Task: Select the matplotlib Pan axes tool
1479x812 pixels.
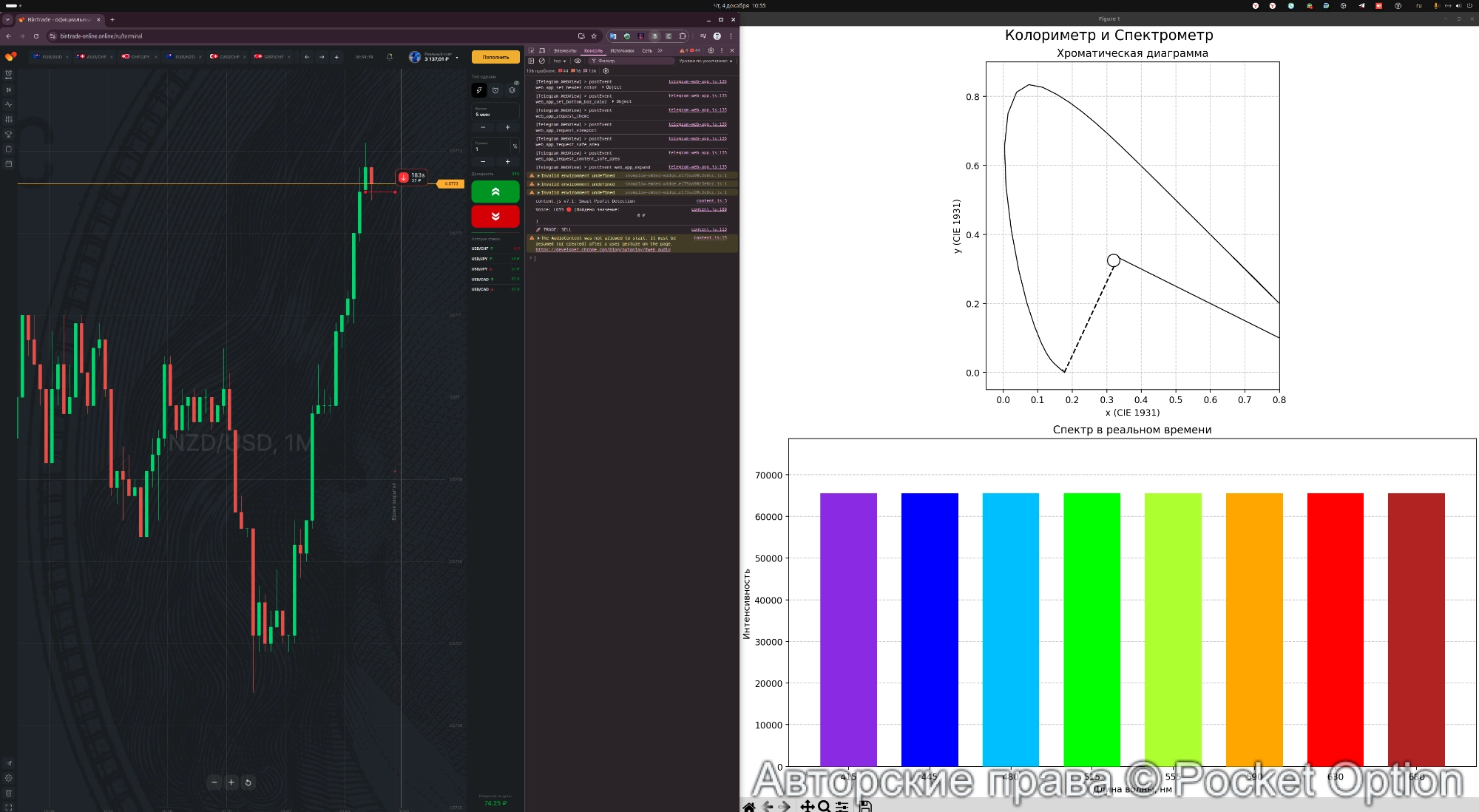Action: [807, 807]
